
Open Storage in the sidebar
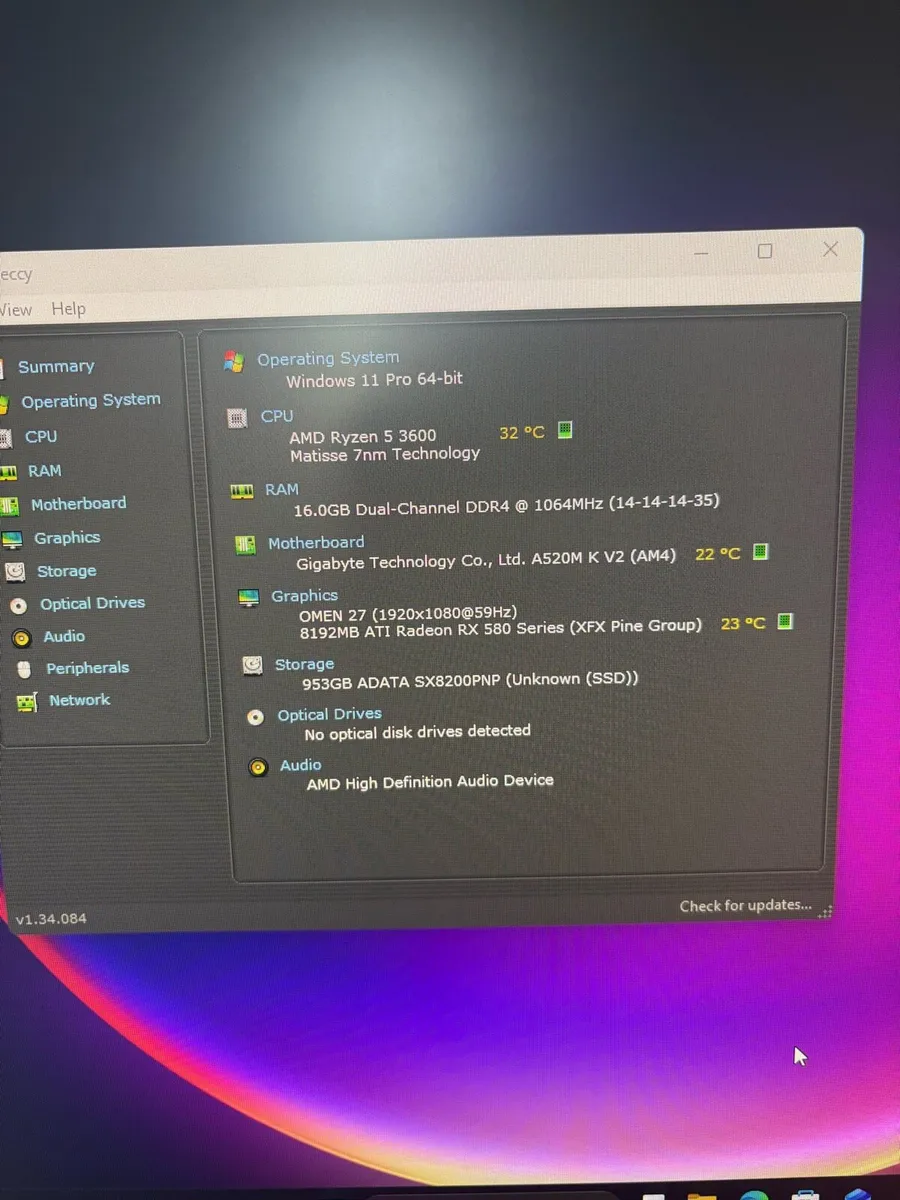tap(66, 572)
